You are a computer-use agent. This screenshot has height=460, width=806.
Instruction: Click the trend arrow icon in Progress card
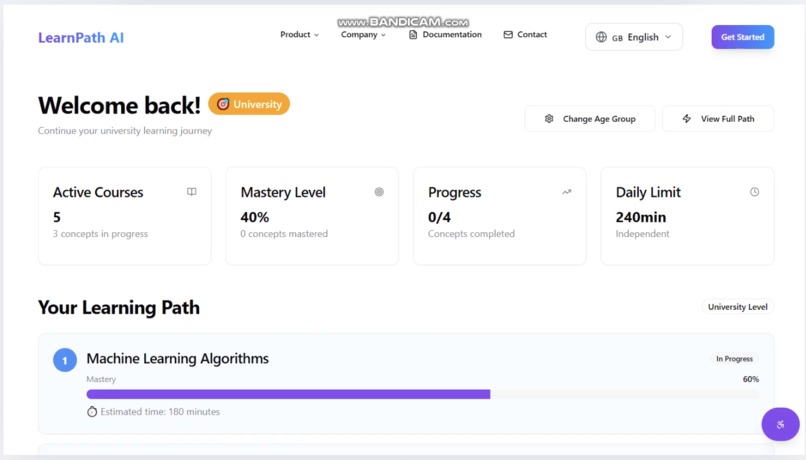click(x=566, y=192)
